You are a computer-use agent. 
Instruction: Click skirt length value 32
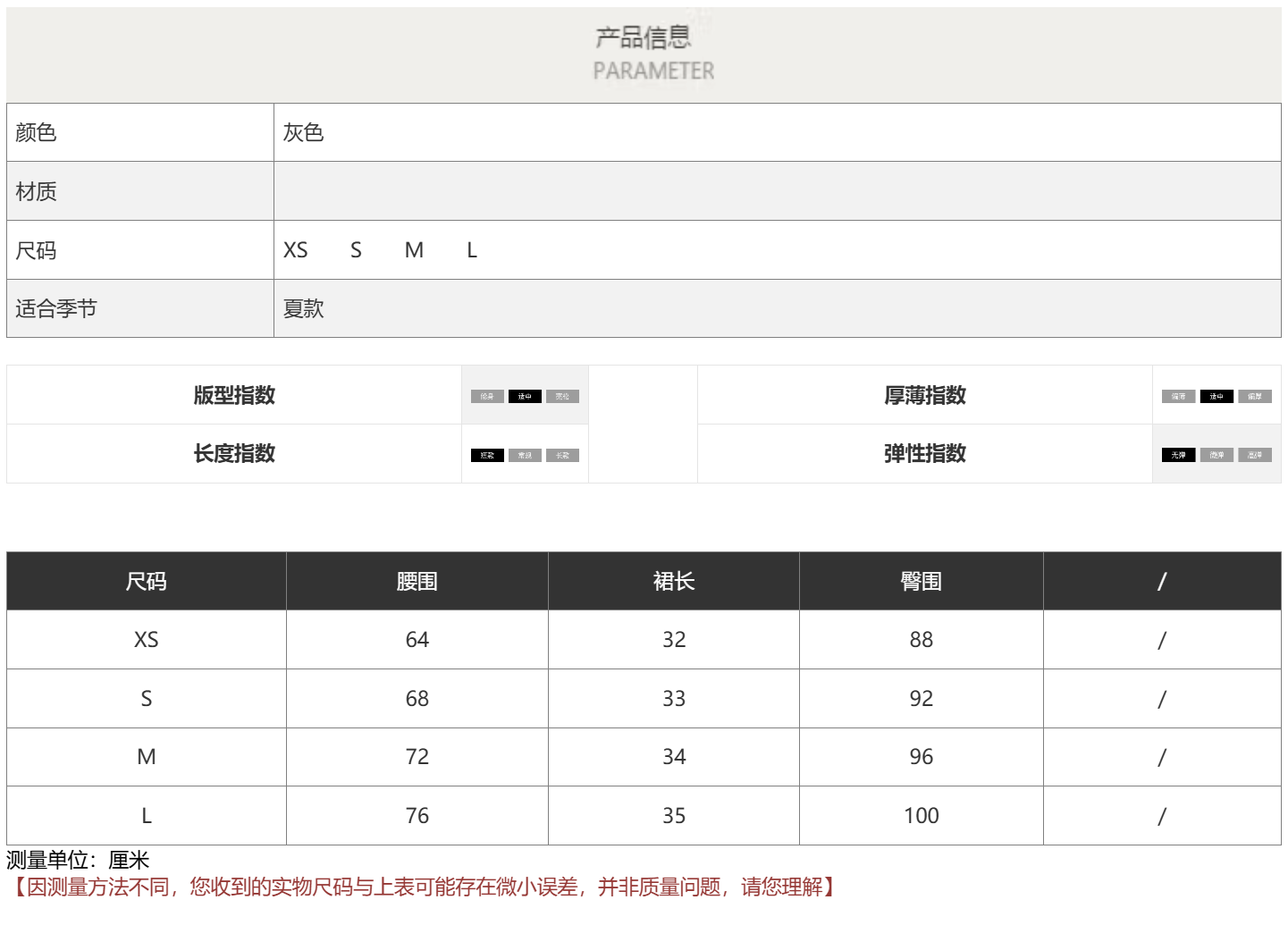click(674, 640)
